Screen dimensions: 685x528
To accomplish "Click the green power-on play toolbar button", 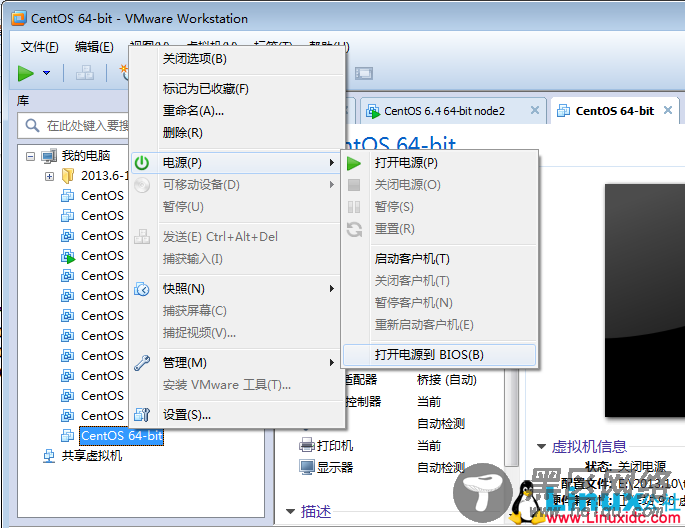I will point(25,73).
